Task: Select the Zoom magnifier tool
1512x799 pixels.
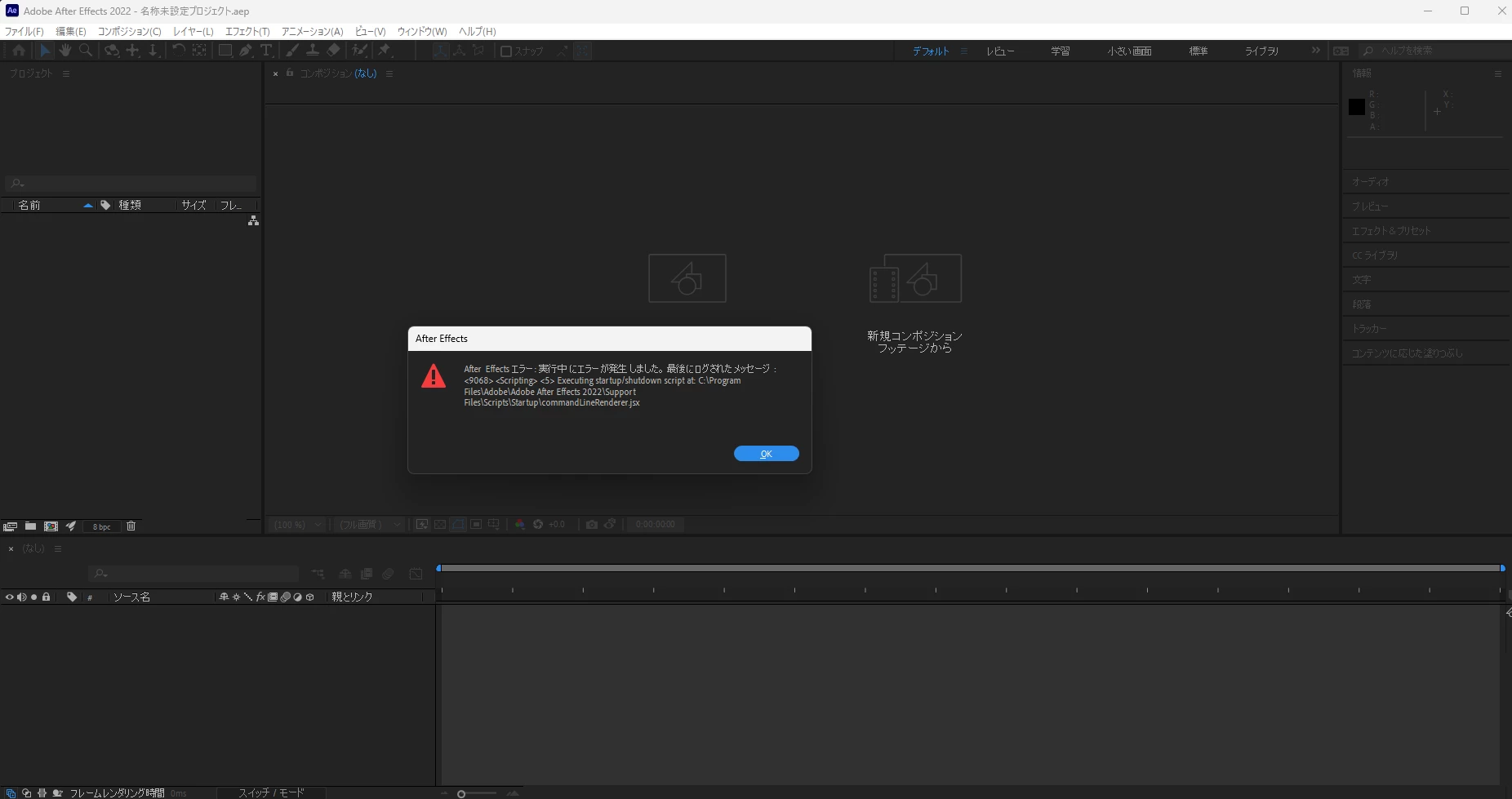Action: [x=86, y=51]
